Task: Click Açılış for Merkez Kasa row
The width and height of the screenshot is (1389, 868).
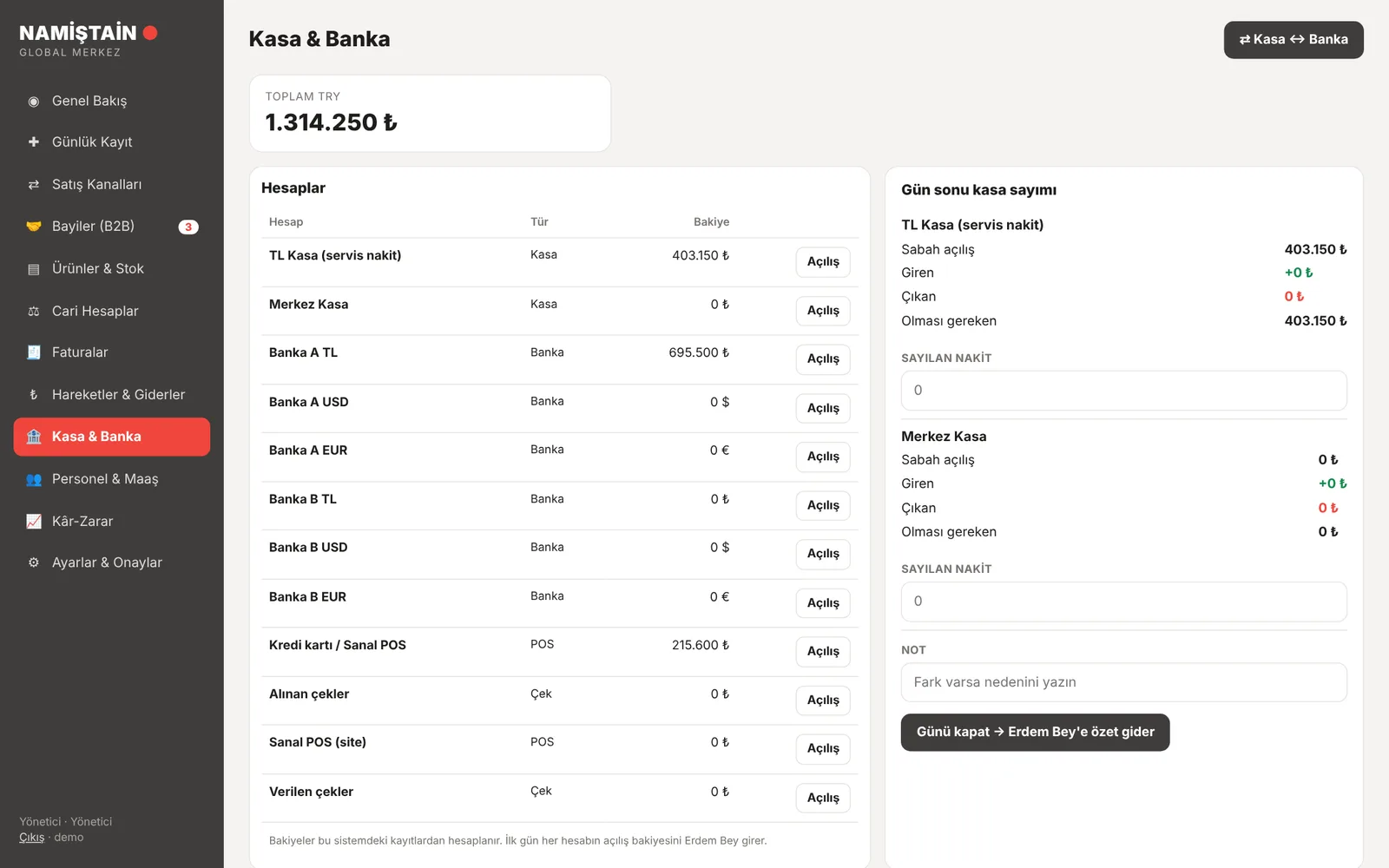Action: tap(823, 311)
